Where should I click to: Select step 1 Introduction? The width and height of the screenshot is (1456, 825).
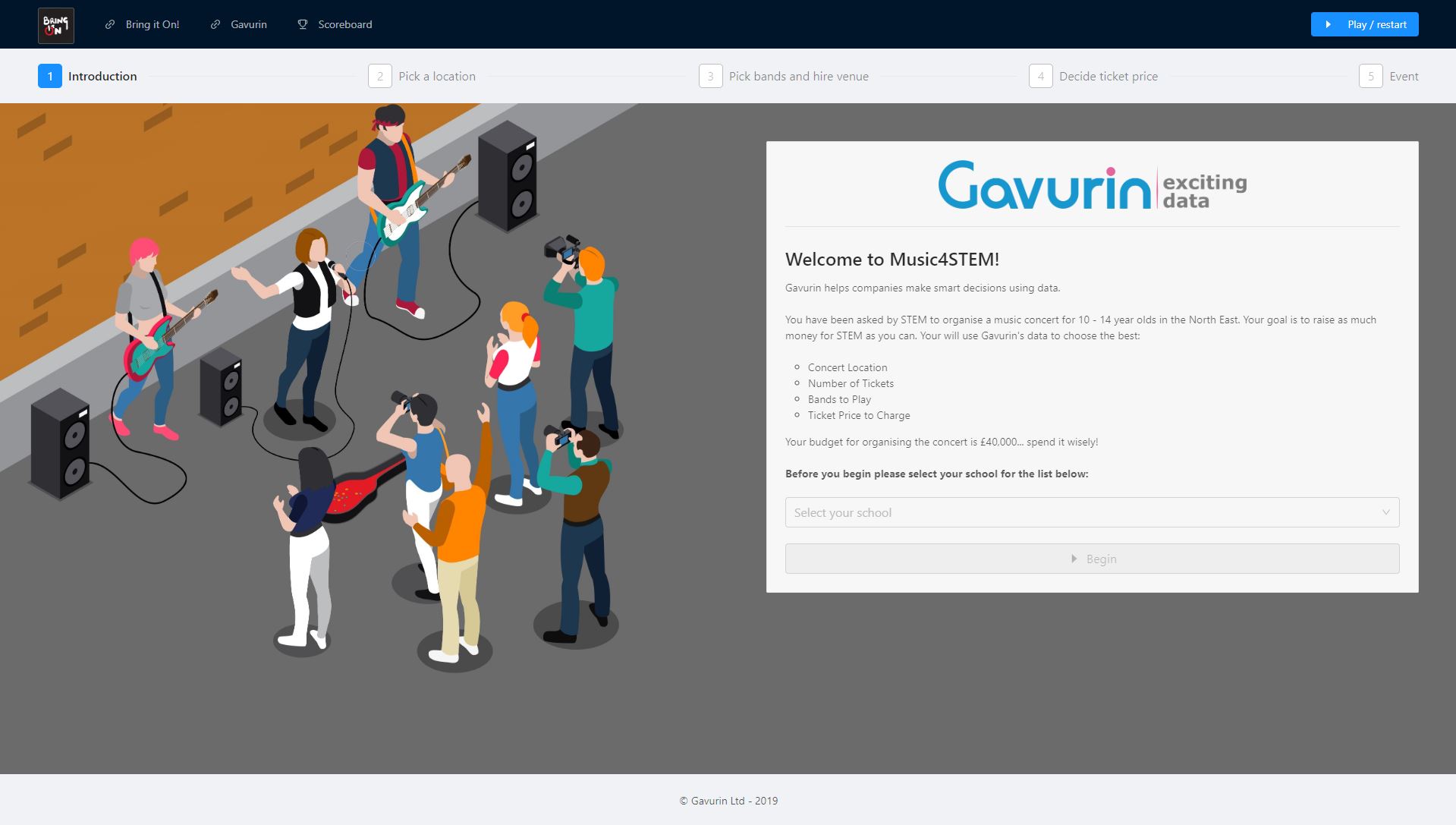click(x=88, y=76)
